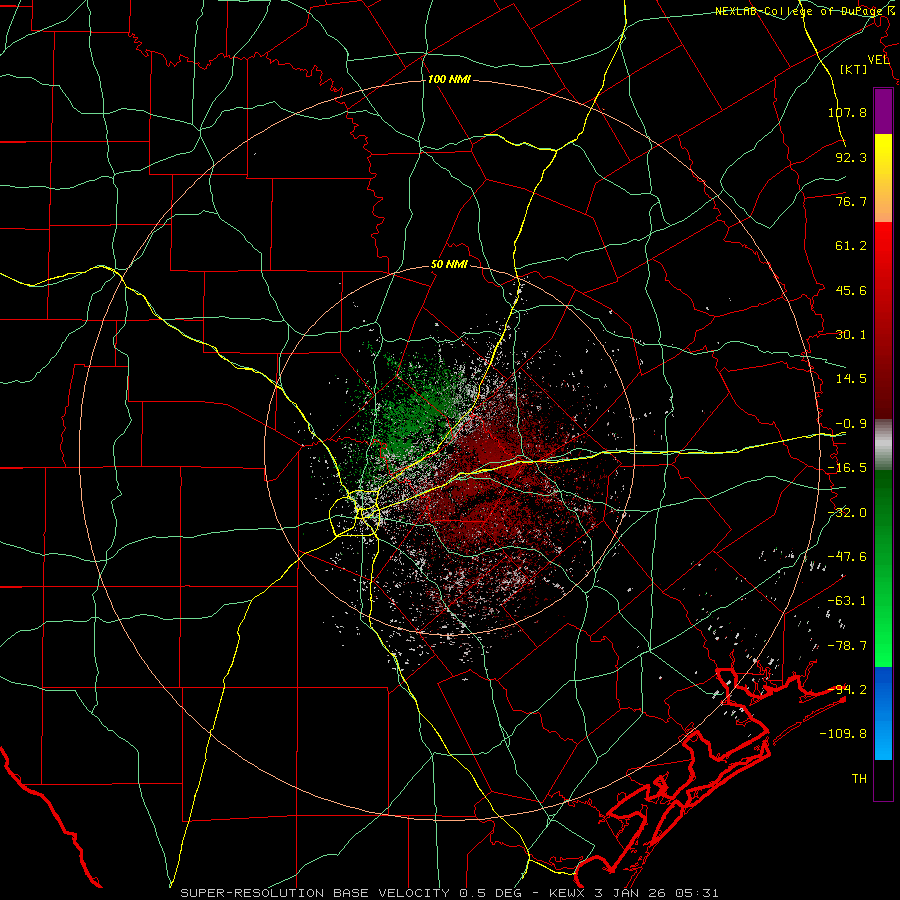Click the 30.1 velocity scale value

pos(851,335)
